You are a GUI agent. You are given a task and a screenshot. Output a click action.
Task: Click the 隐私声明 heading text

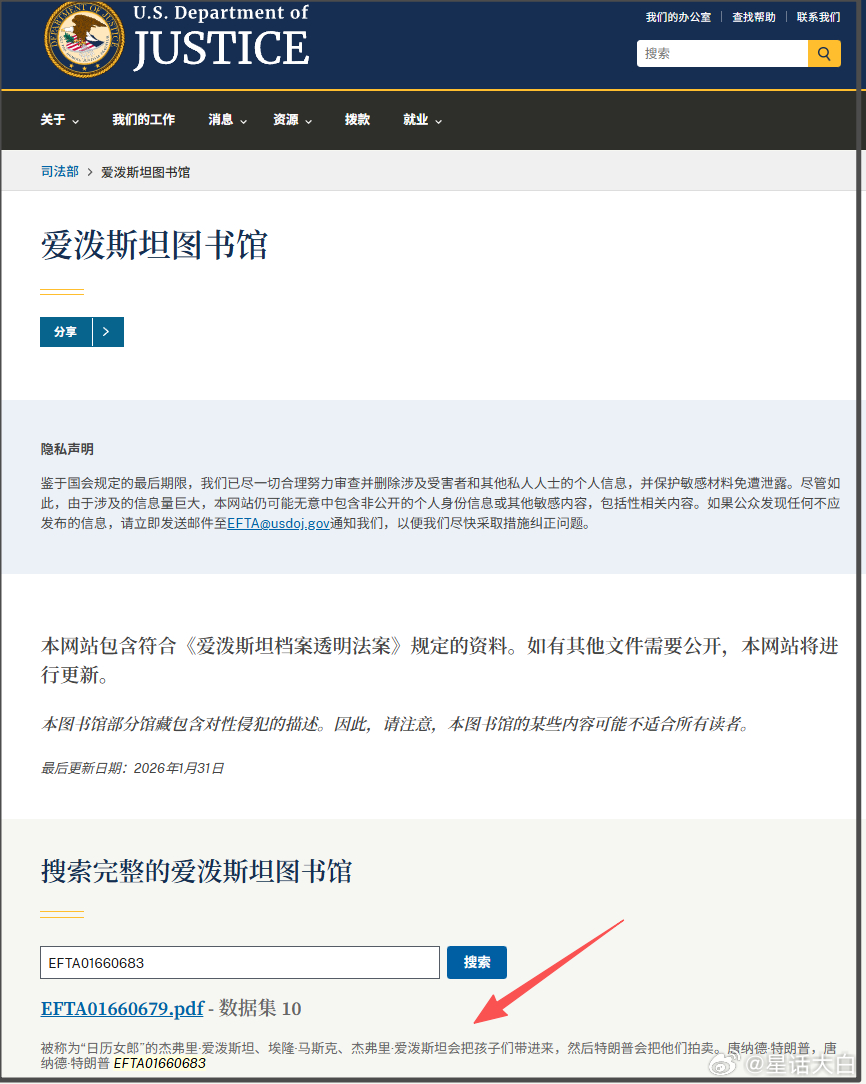point(67,449)
